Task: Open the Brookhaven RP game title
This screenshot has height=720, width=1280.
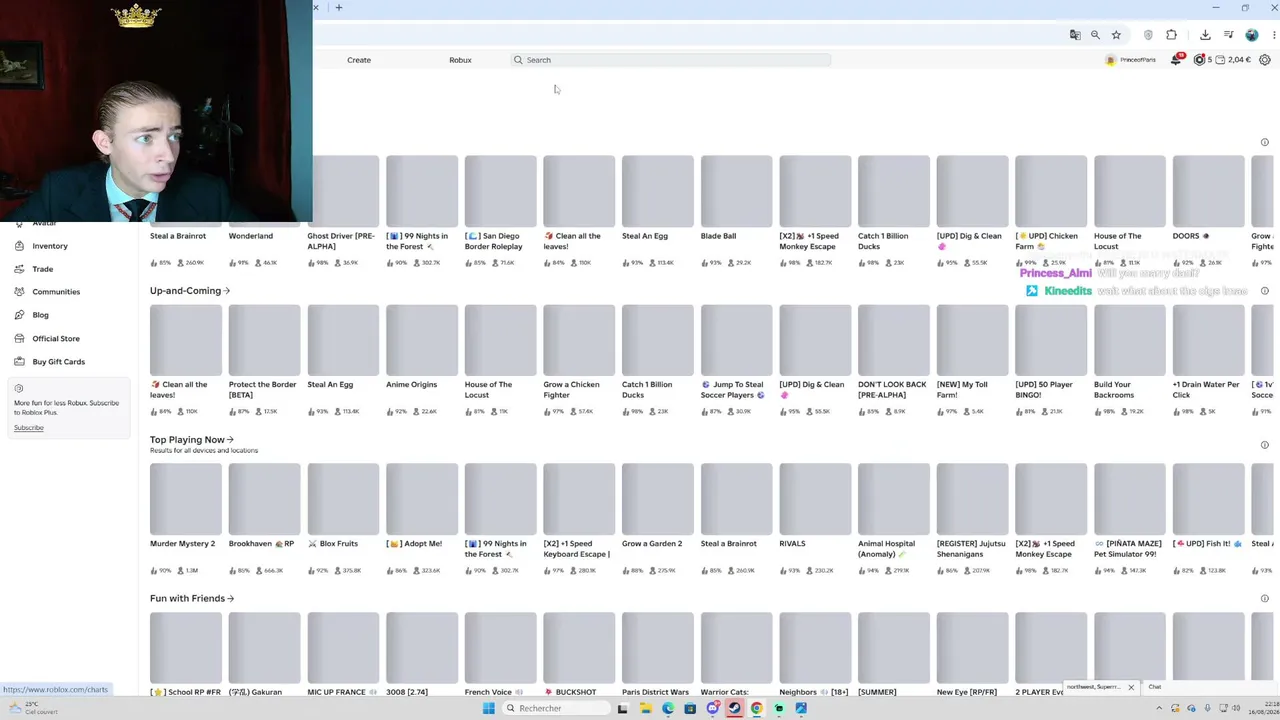Action: [x=261, y=544]
